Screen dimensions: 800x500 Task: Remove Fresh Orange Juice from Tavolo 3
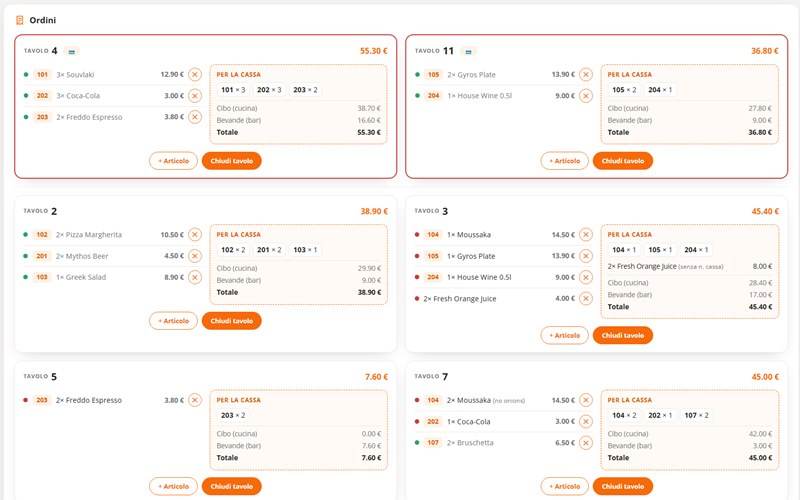coord(586,298)
